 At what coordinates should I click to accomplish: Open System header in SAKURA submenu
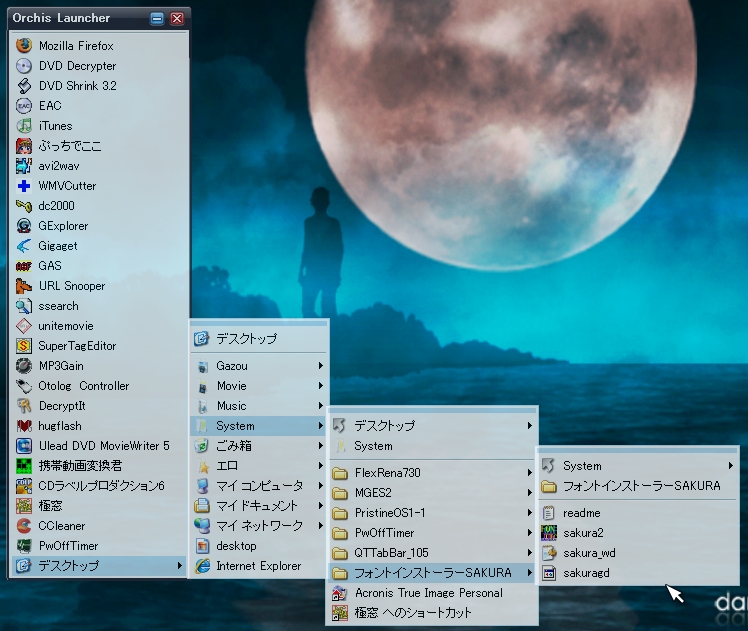[x=639, y=466]
